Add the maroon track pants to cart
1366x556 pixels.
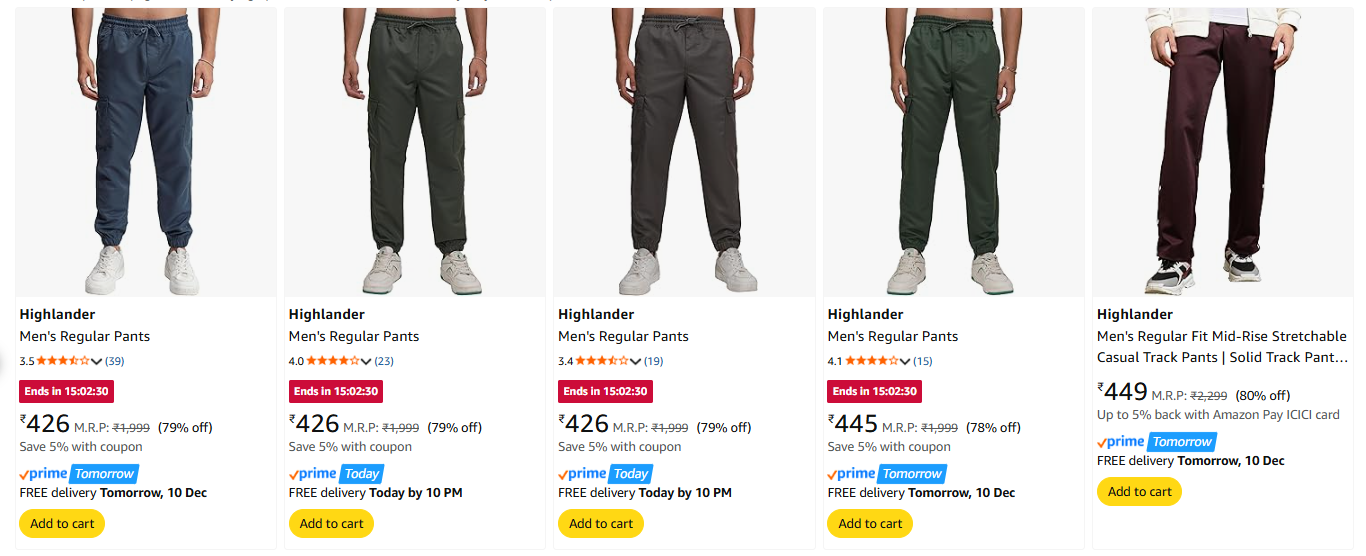(x=1139, y=491)
